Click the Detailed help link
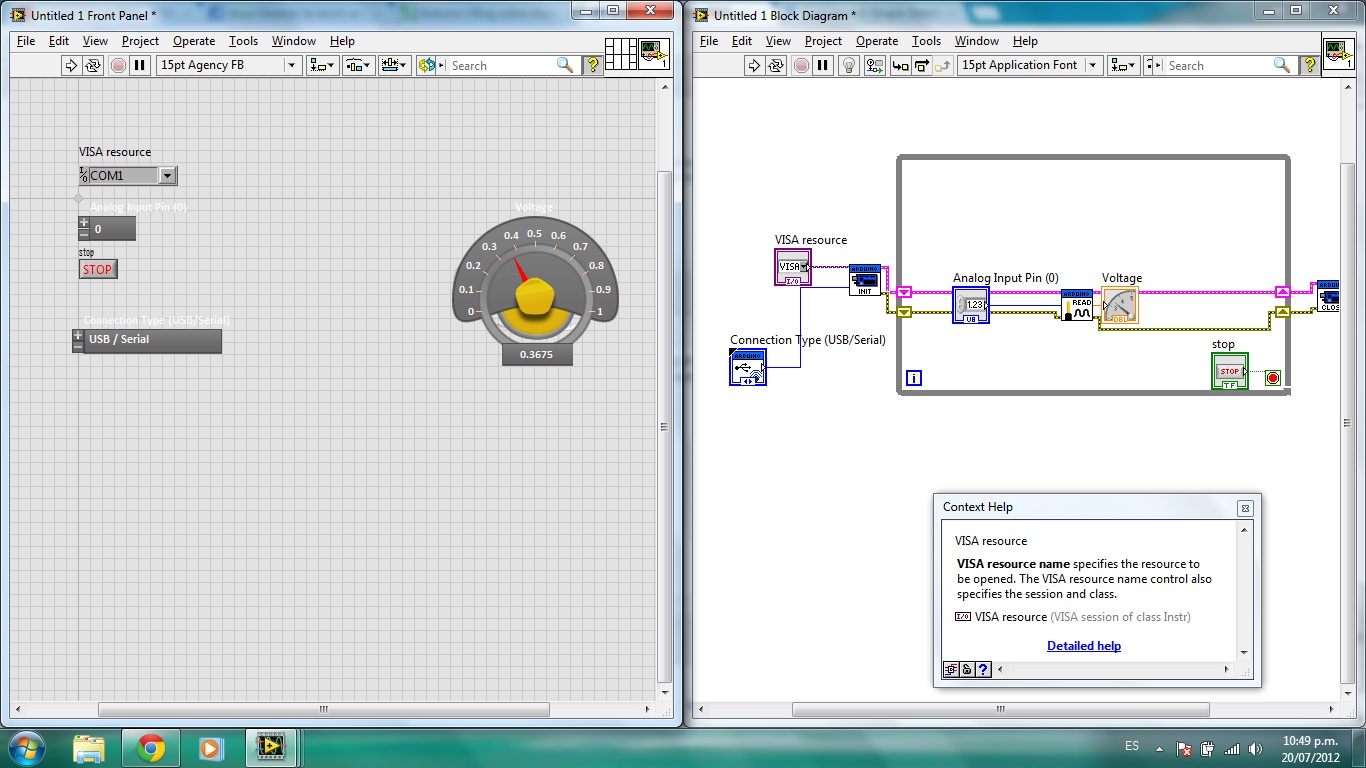Screen dimensions: 1366x768 coord(1083,646)
